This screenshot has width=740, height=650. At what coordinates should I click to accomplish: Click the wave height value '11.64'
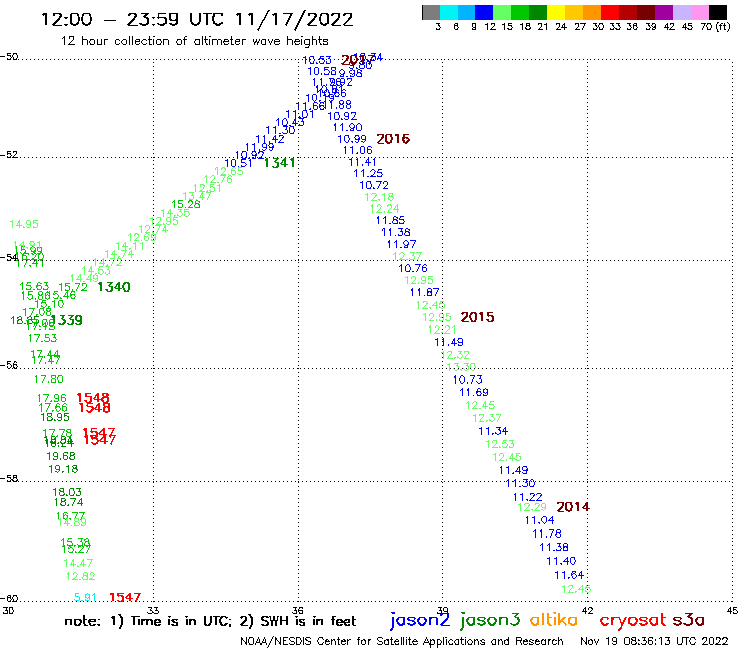[569, 575]
